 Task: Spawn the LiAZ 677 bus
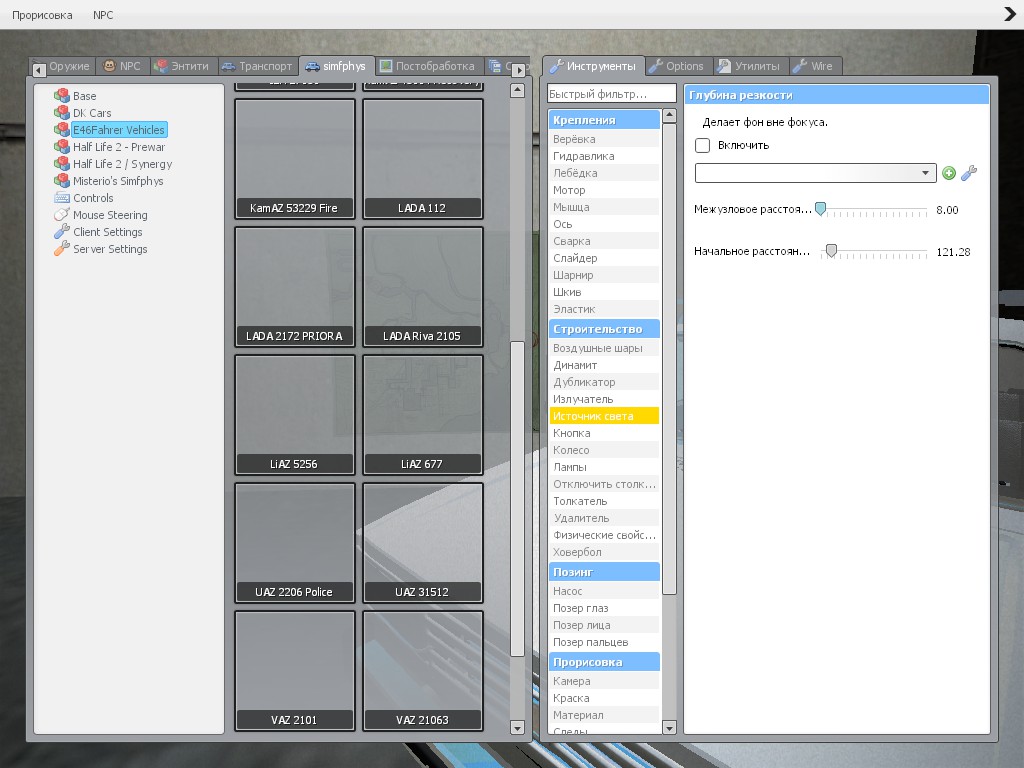point(423,415)
